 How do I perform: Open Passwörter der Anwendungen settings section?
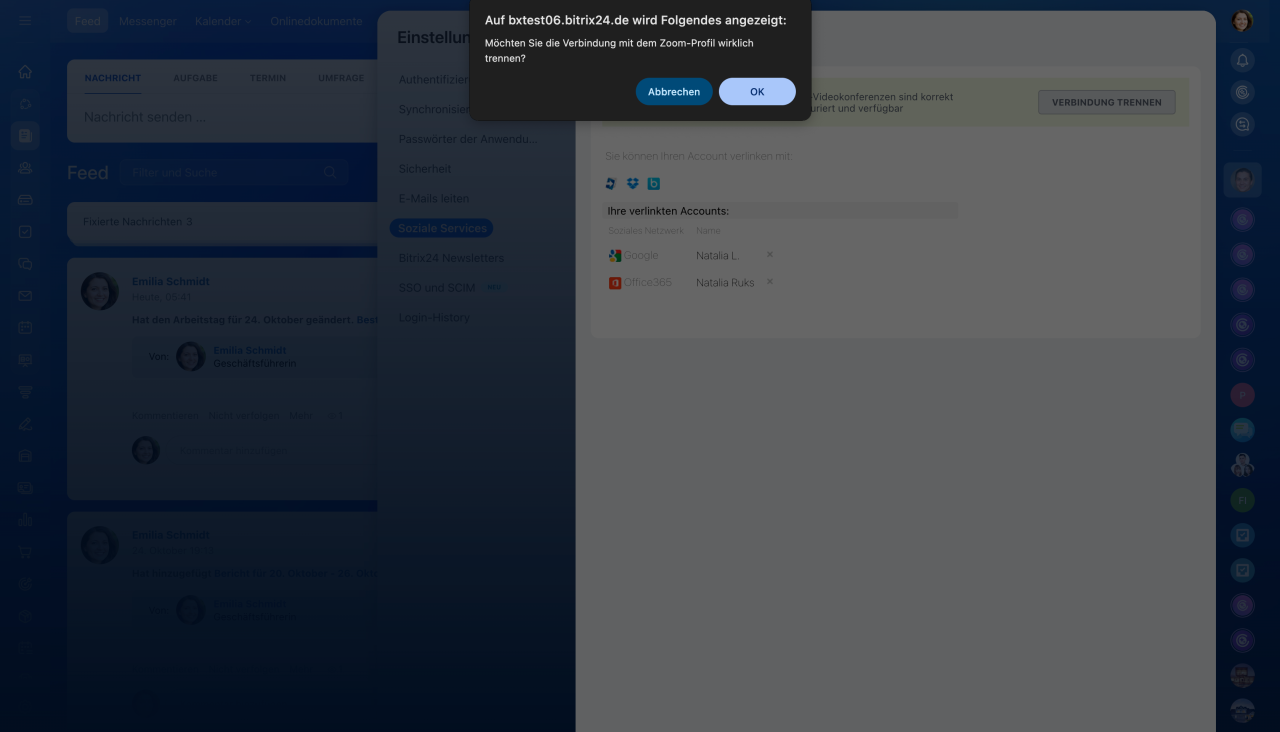click(x=468, y=139)
